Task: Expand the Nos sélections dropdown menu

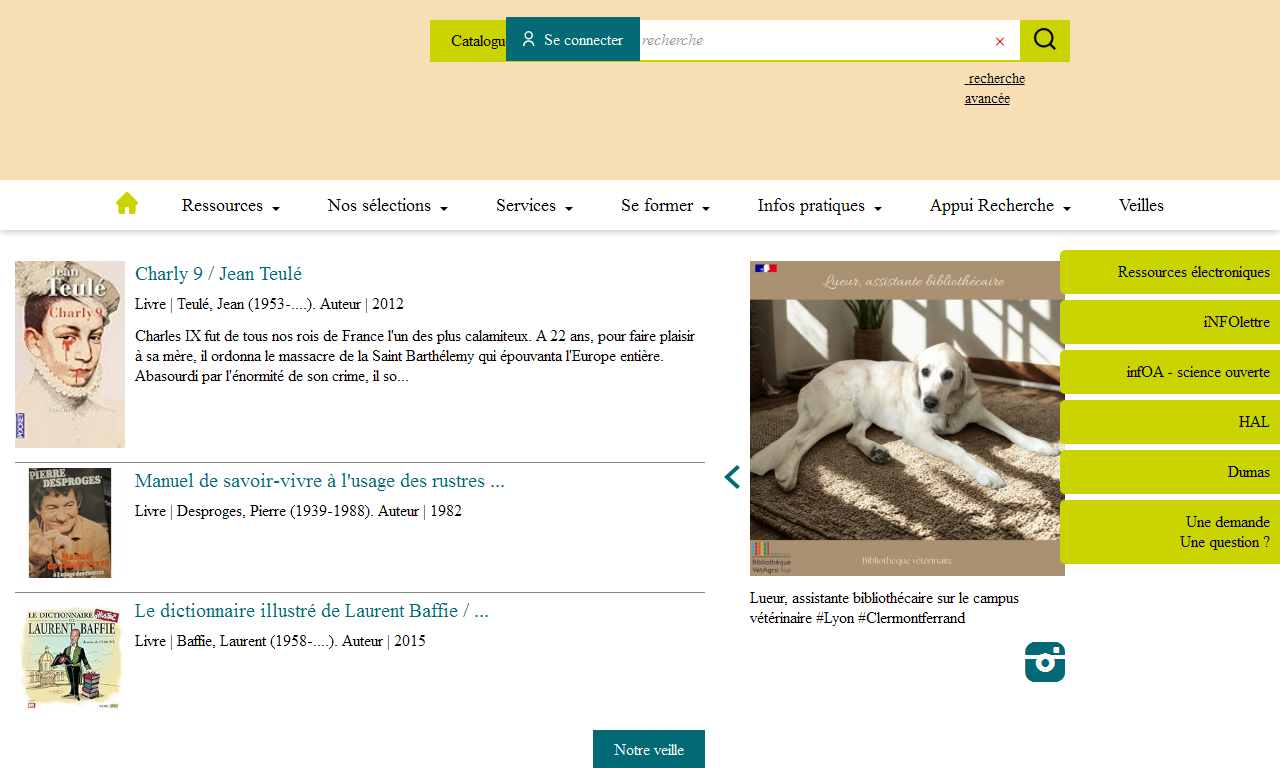Action: tap(387, 205)
